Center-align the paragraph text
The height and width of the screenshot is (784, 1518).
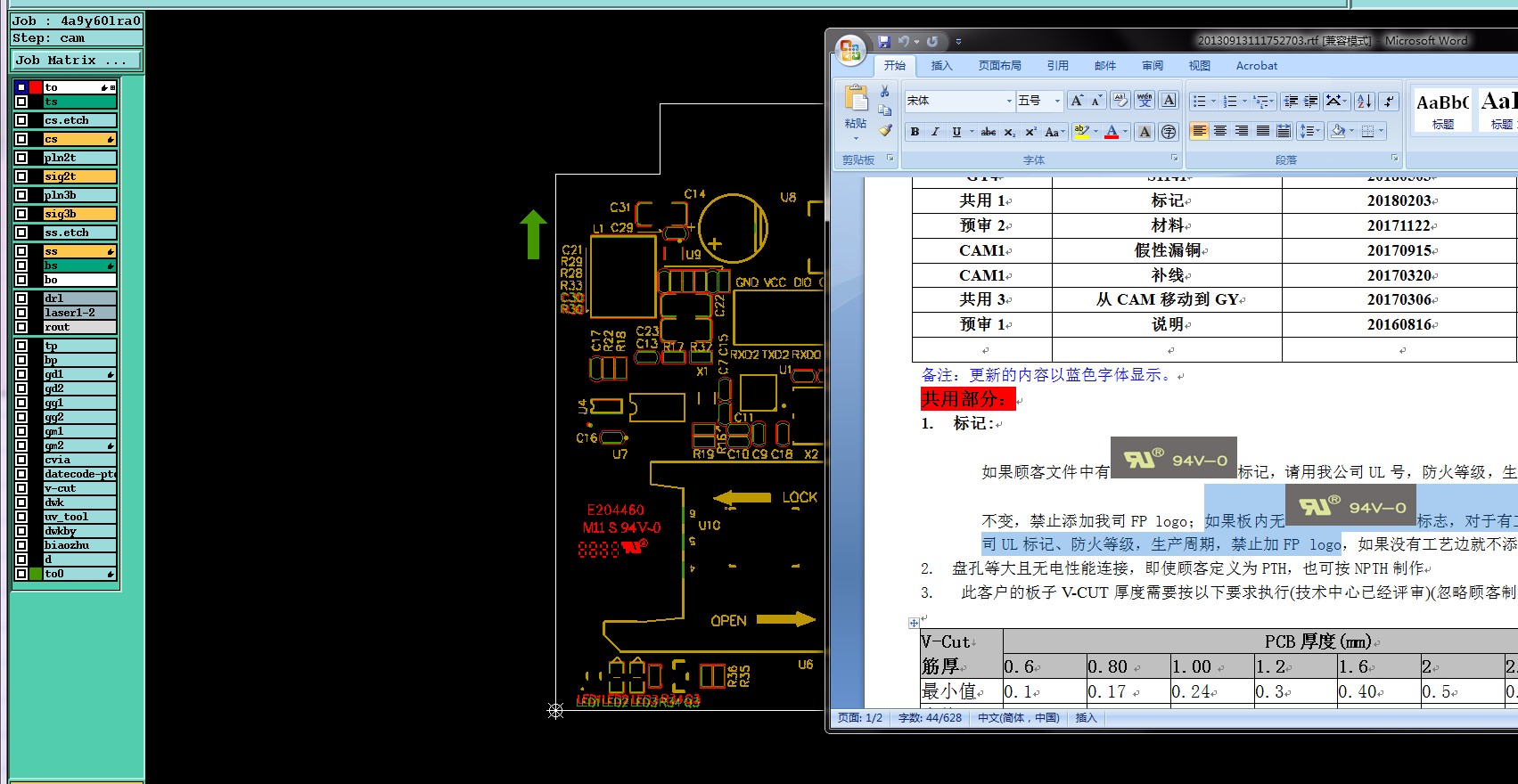point(1220,132)
